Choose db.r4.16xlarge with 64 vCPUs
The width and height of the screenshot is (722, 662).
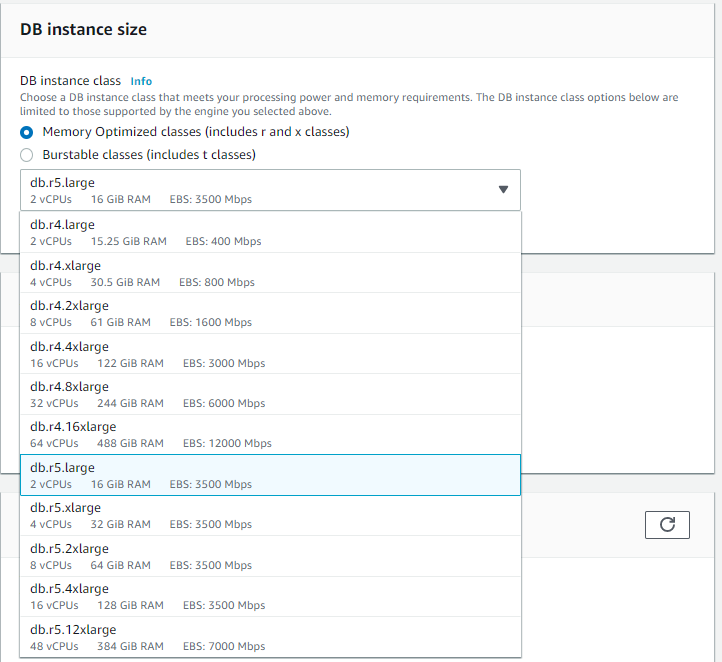point(270,435)
